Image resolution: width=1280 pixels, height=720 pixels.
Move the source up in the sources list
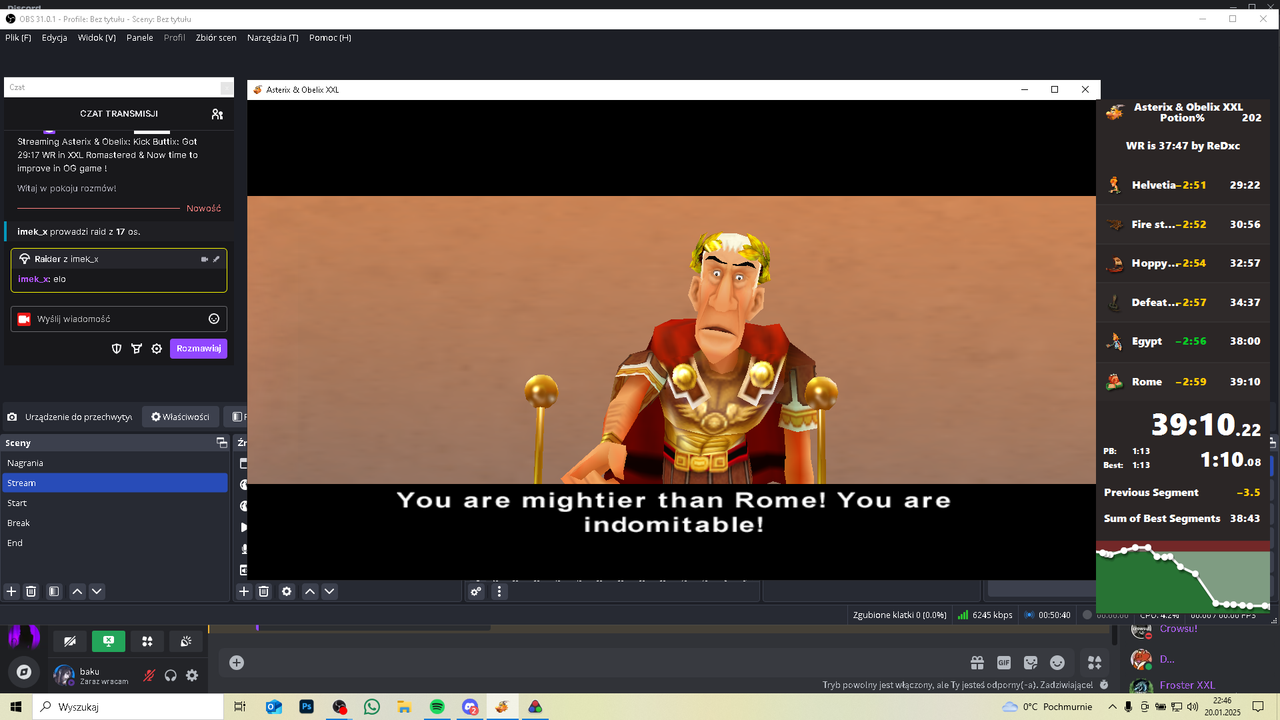310,592
